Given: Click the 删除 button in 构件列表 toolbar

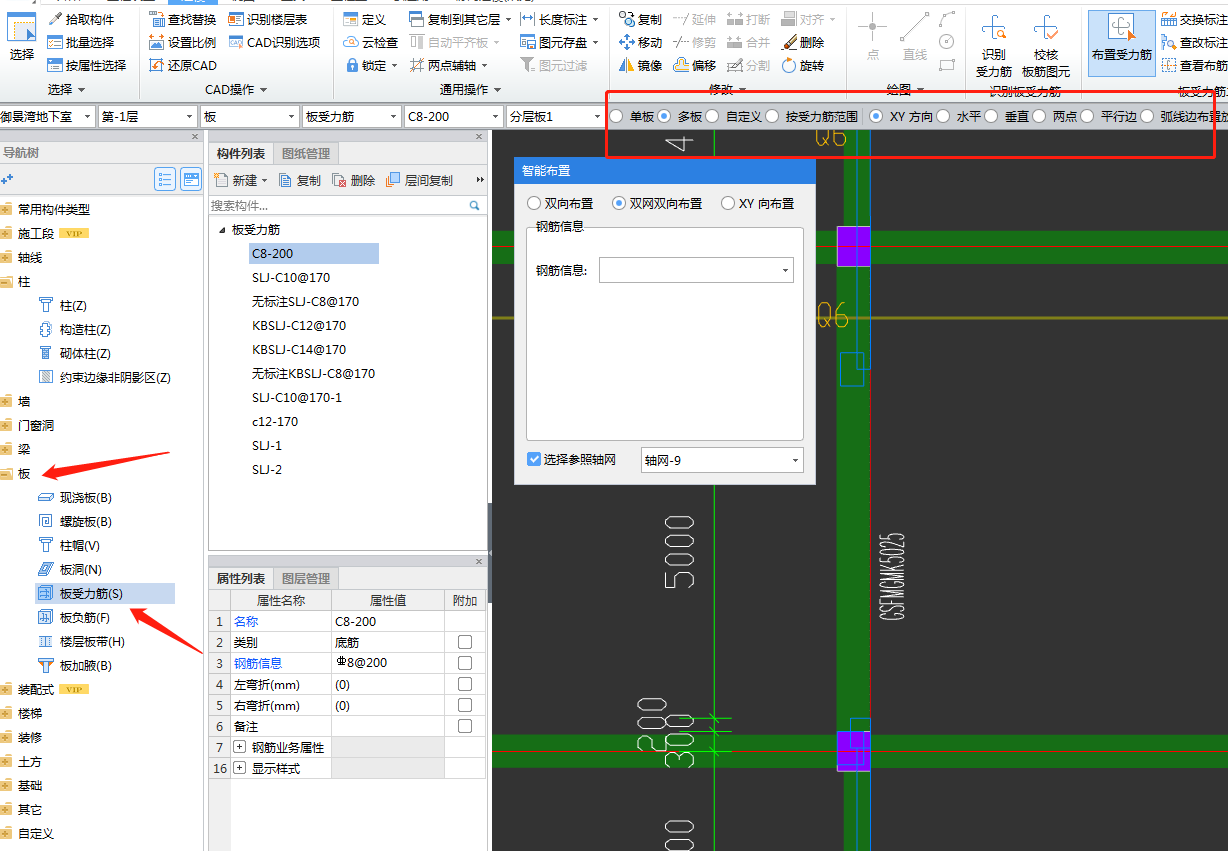Looking at the screenshot, I should click(x=354, y=180).
